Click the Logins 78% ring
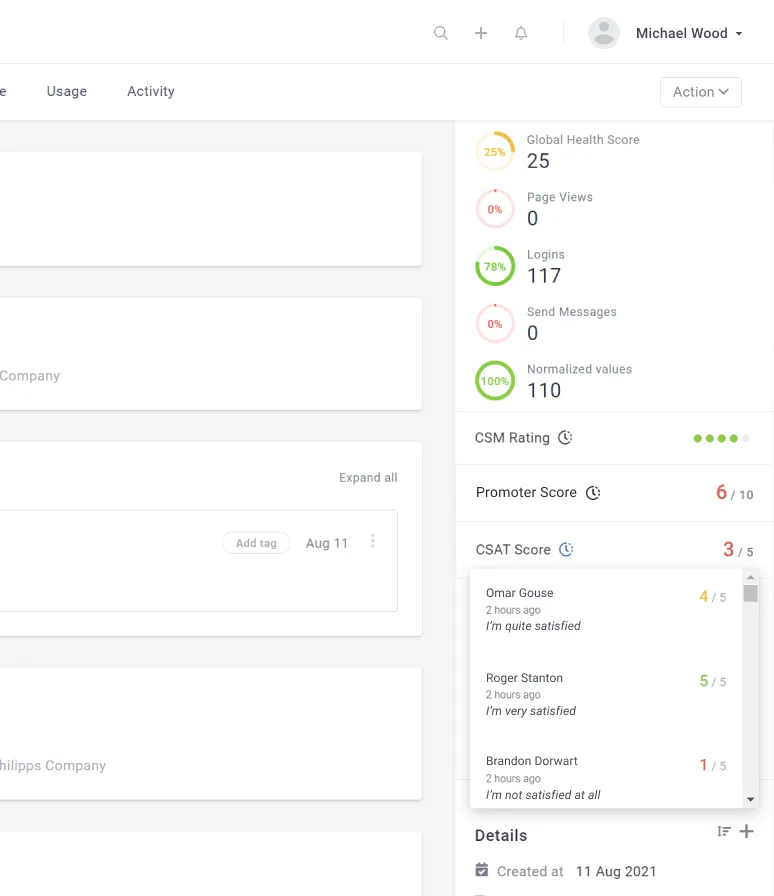 point(495,266)
